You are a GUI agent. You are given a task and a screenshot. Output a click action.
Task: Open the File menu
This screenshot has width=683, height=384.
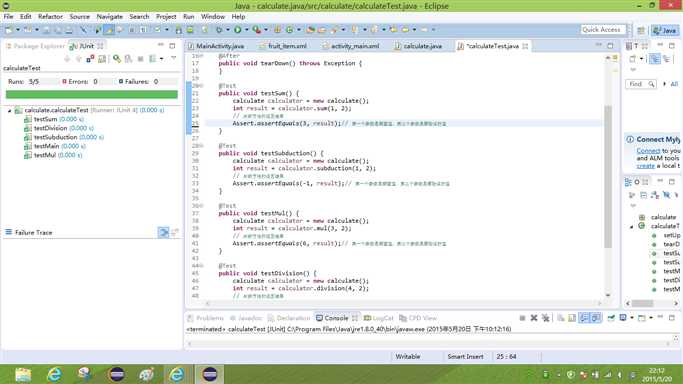tap(8, 17)
